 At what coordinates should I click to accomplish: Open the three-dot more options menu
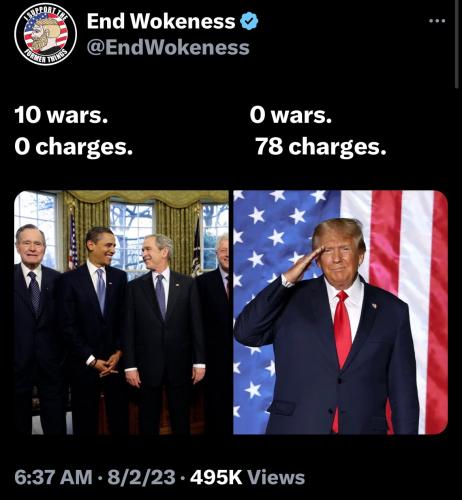(437, 21)
